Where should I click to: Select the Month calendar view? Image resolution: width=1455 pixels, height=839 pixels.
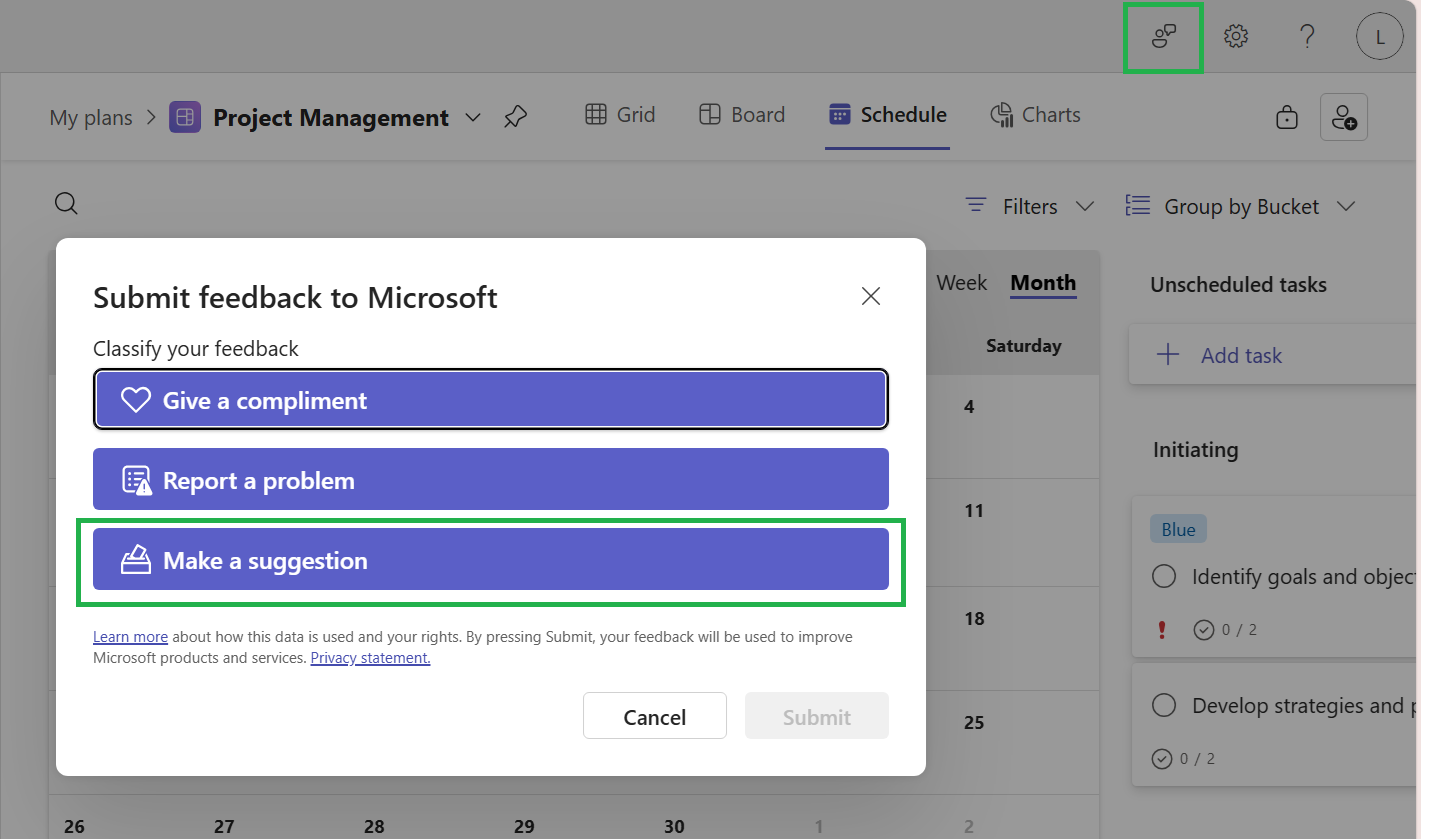point(1043,283)
